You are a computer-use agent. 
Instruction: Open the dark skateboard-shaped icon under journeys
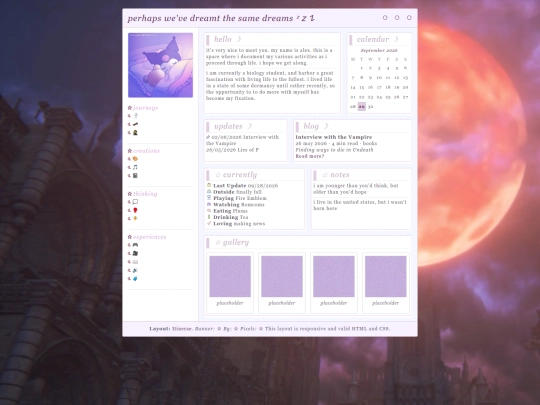tap(136, 124)
